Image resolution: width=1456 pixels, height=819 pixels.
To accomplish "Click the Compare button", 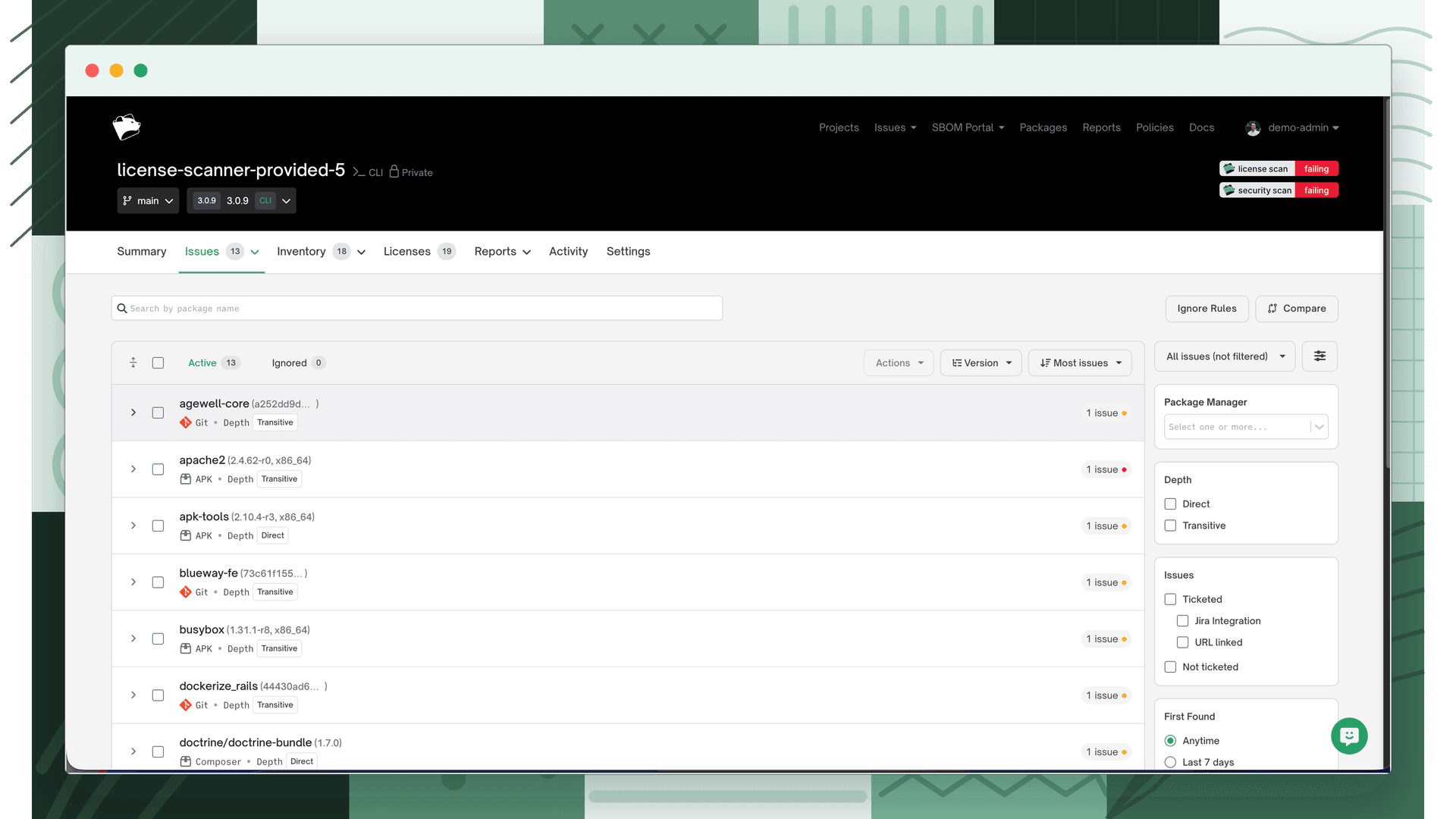I will [1297, 309].
